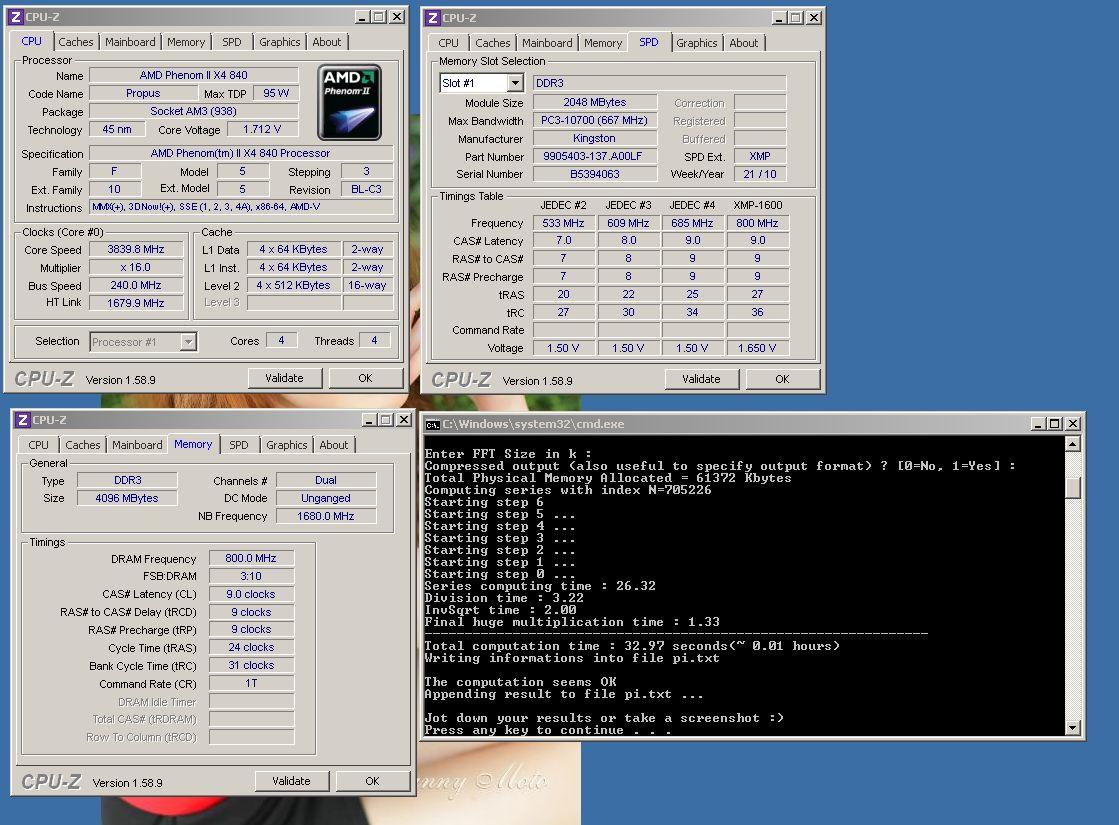
Task: Click the DC Mode value Unganged
Action: (326, 498)
